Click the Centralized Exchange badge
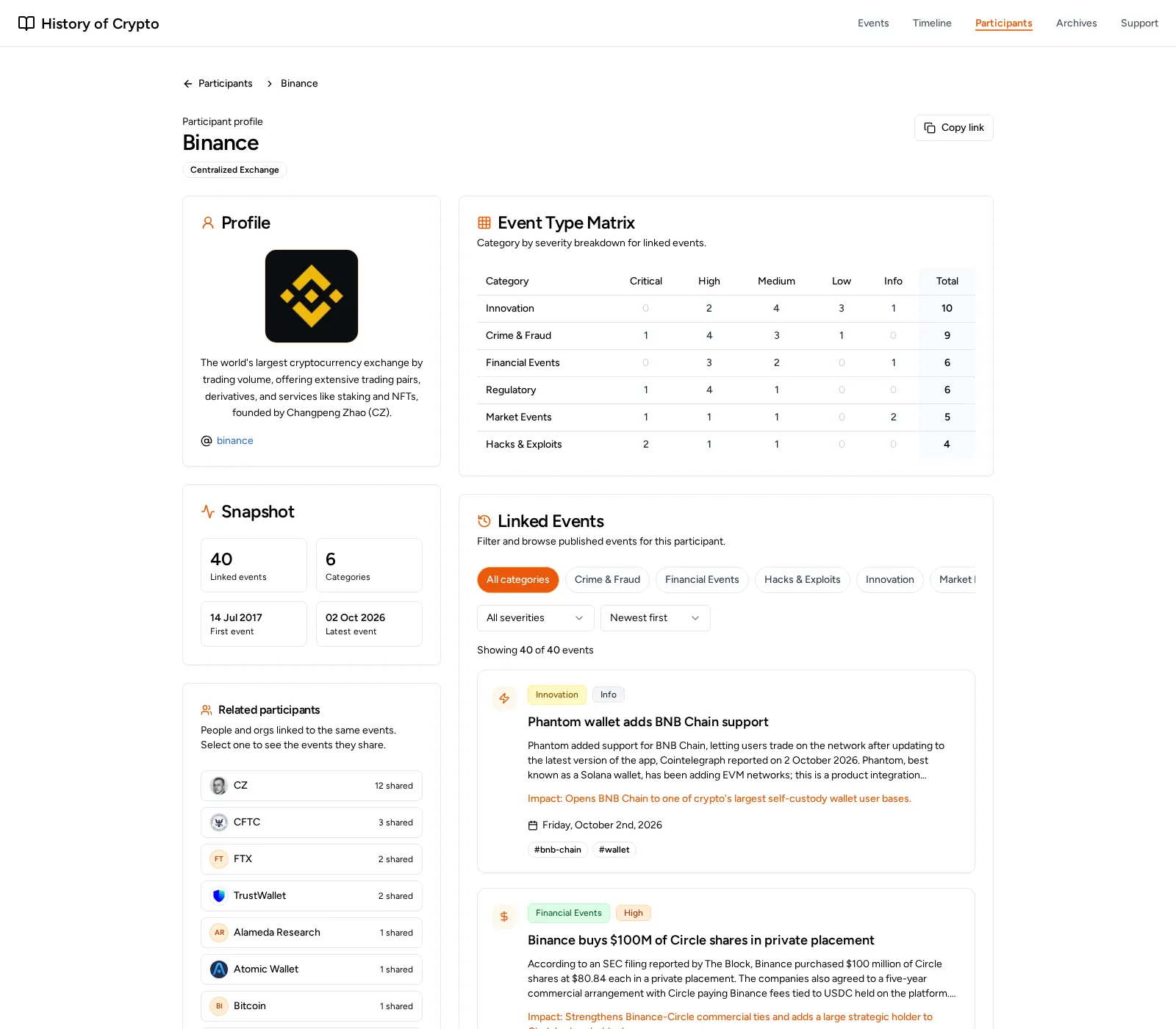This screenshot has height=1029, width=1176. 234,171
